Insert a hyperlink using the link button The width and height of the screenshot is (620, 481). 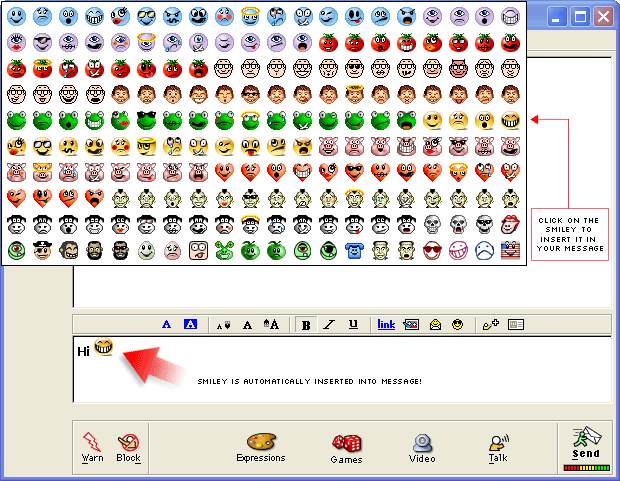tap(386, 324)
